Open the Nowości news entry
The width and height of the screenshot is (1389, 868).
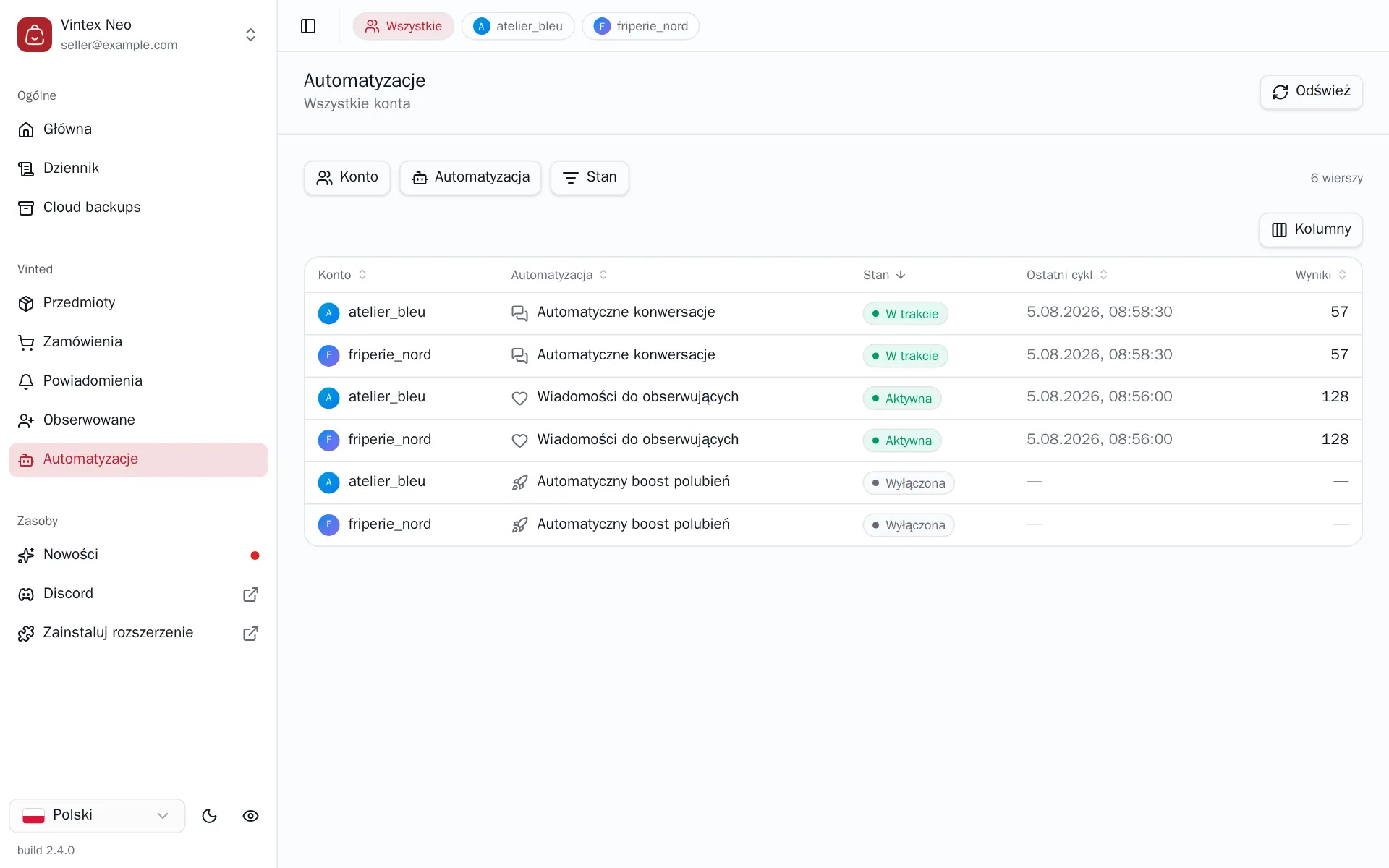(138, 555)
